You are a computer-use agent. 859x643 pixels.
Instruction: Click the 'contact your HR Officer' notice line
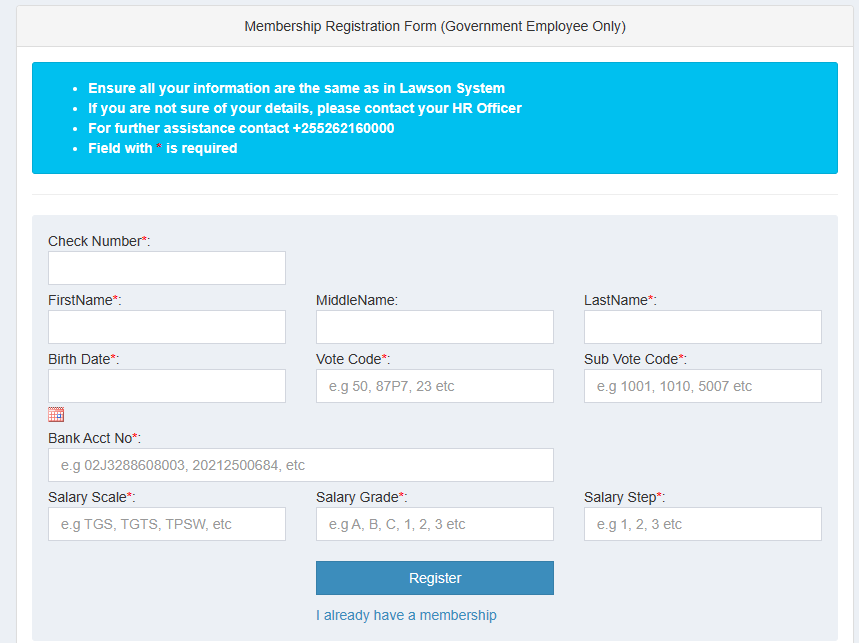point(305,108)
